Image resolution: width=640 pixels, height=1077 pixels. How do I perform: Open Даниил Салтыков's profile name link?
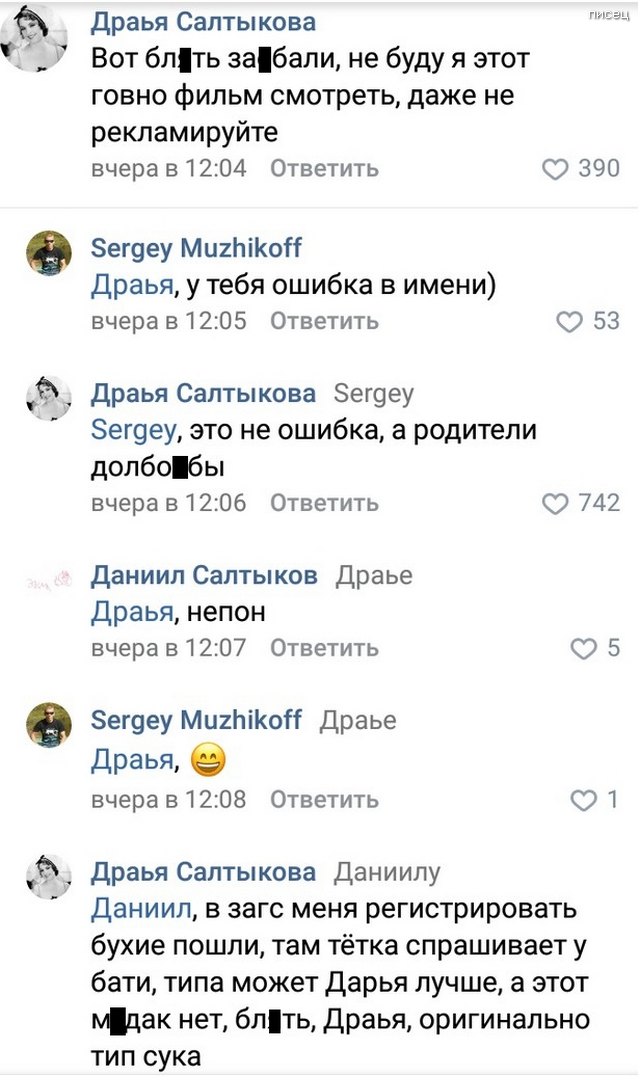pyautogui.click(x=204, y=575)
